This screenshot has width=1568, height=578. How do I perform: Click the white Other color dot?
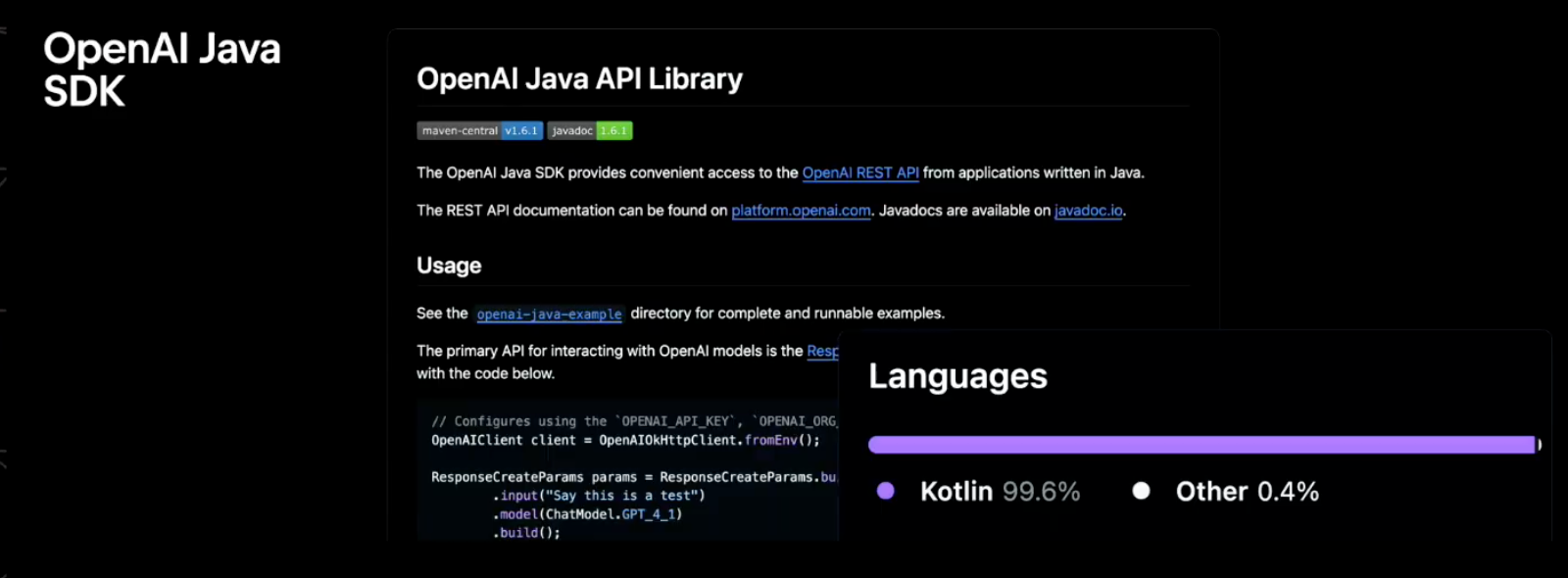(x=1141, y=491)
